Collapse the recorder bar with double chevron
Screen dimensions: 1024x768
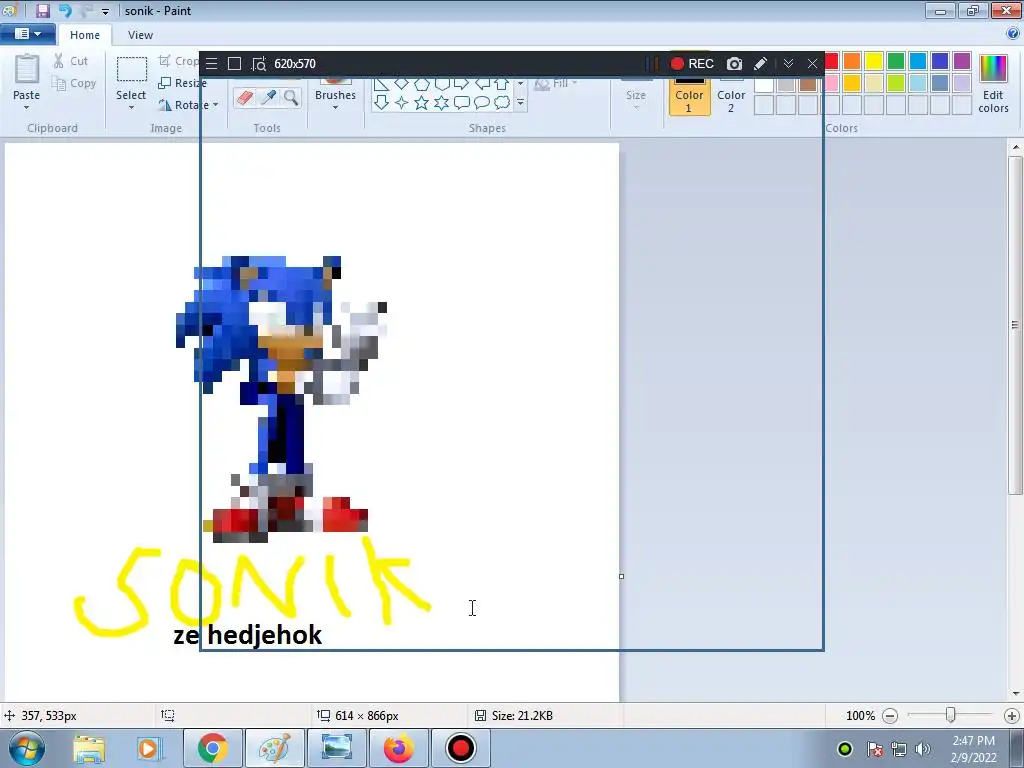(788, 63)
